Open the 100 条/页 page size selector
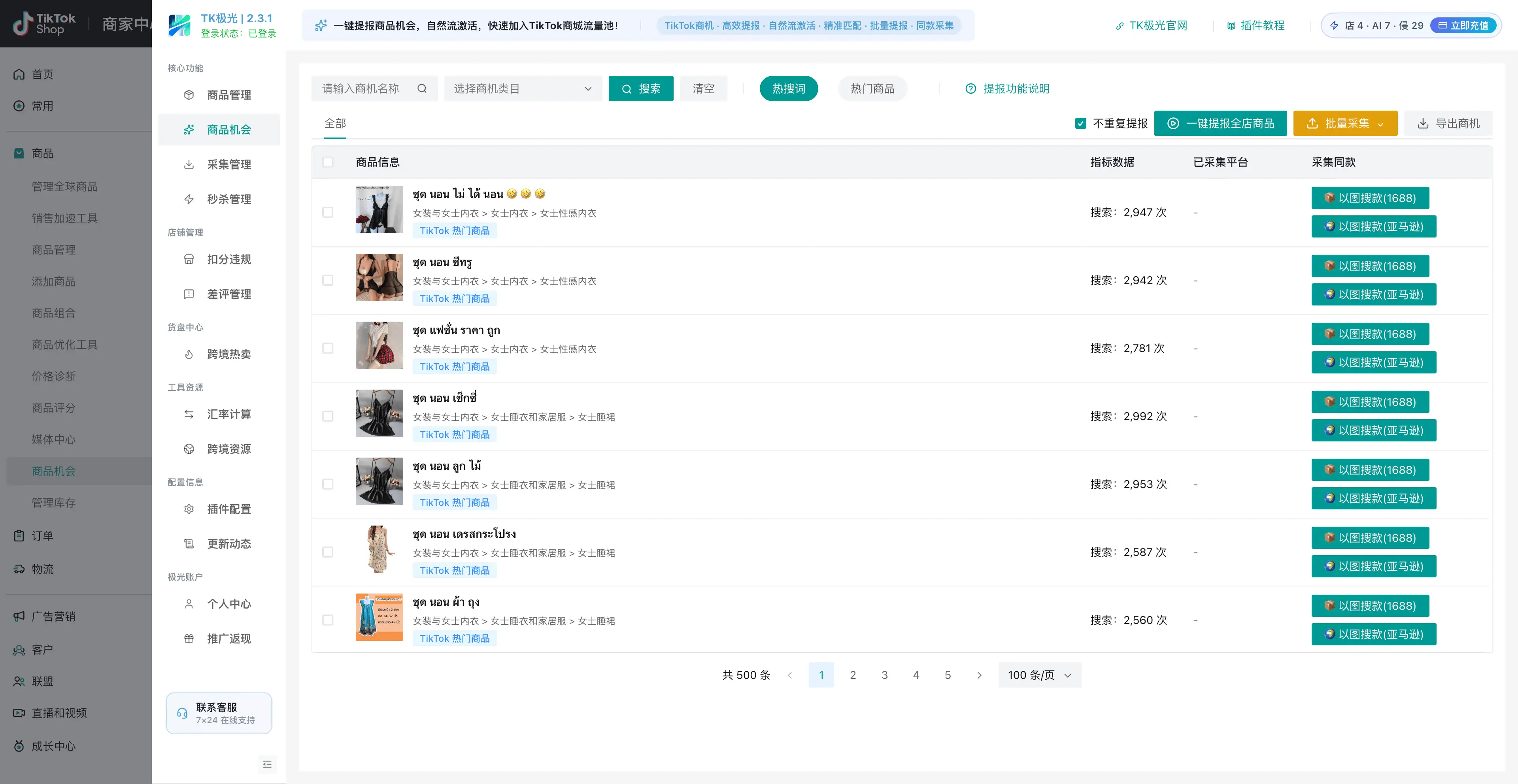1518x784 pixels. tap(1040, 675)
